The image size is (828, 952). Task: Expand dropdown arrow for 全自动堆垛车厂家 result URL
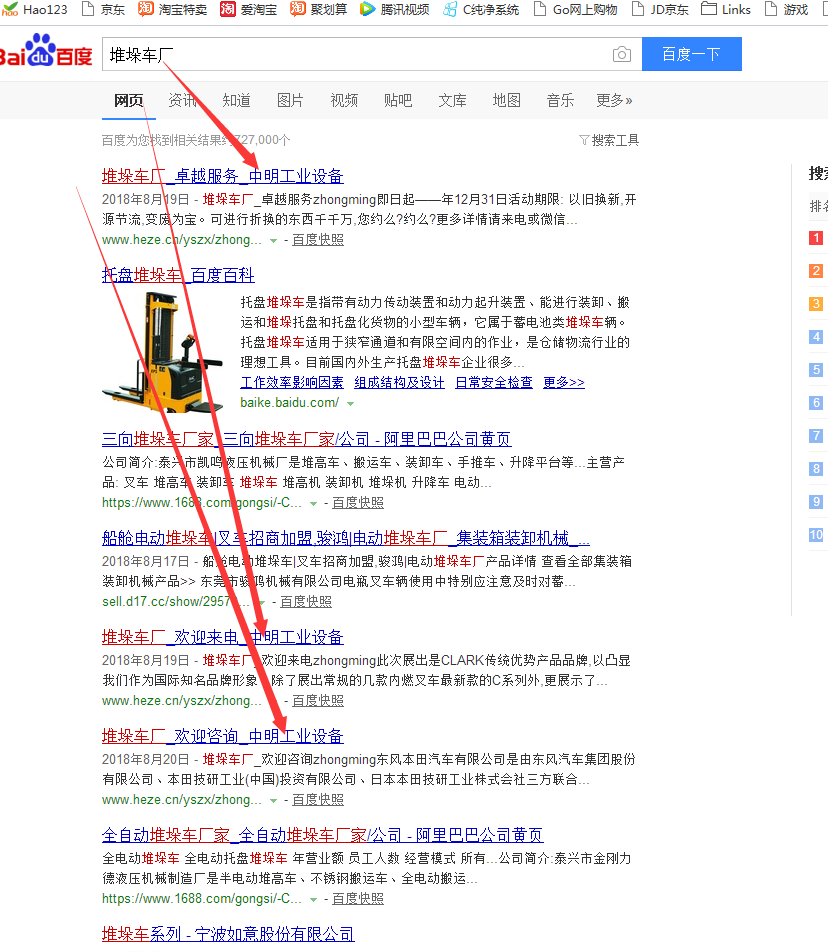point(313,900)
